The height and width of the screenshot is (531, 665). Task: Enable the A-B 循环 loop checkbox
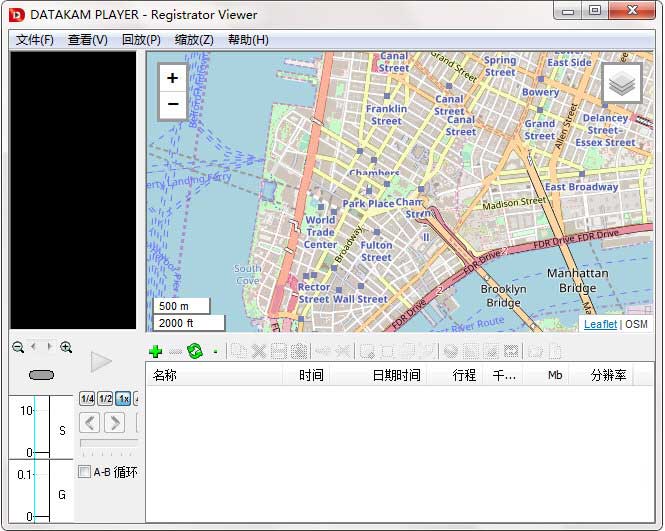point(84,472)
